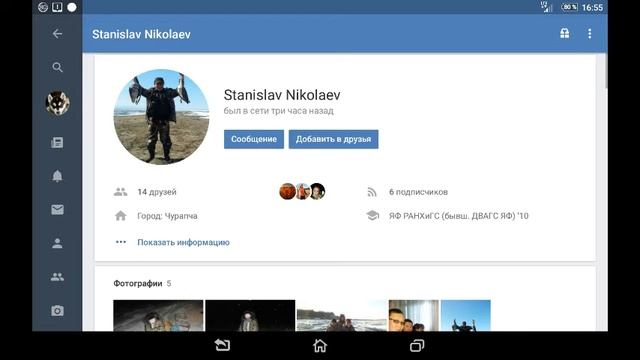
Task: Open Stanislav Nikolaev's profile photo
Action: (x=161, y=117)
